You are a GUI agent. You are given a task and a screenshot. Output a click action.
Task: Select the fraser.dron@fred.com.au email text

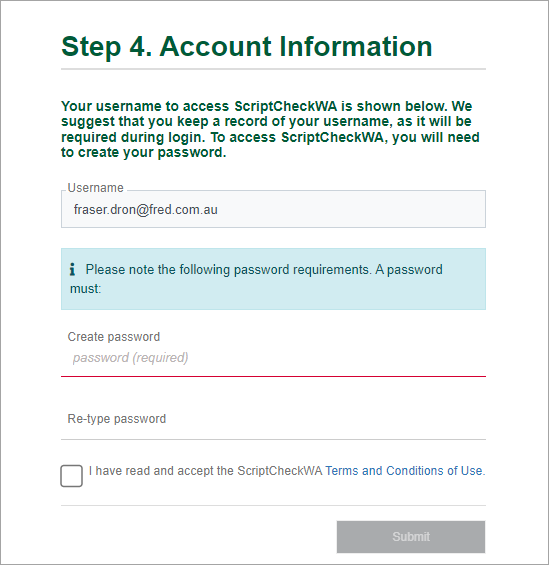tap(146, 209)
